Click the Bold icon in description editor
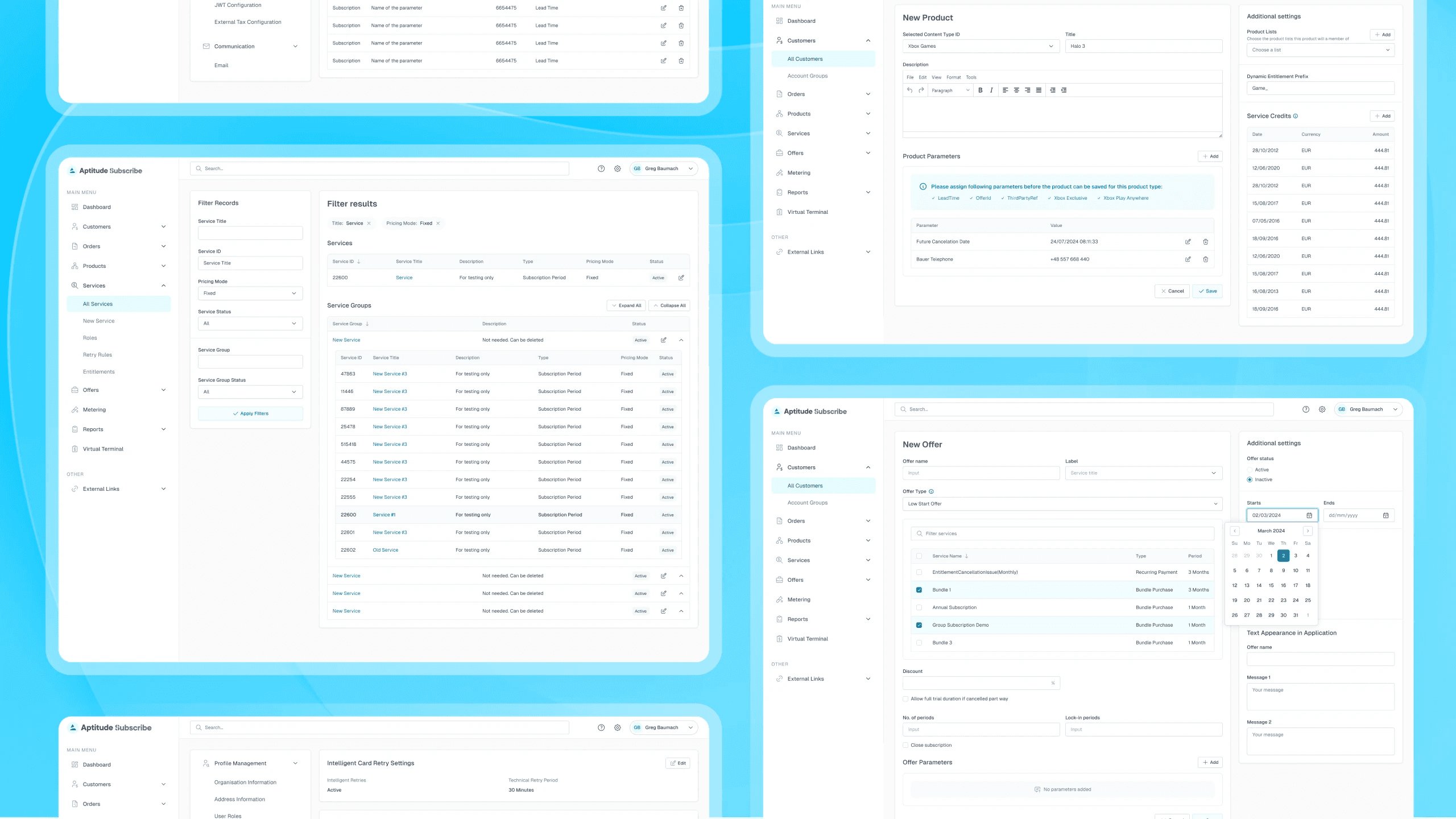 tap(980, 90)
